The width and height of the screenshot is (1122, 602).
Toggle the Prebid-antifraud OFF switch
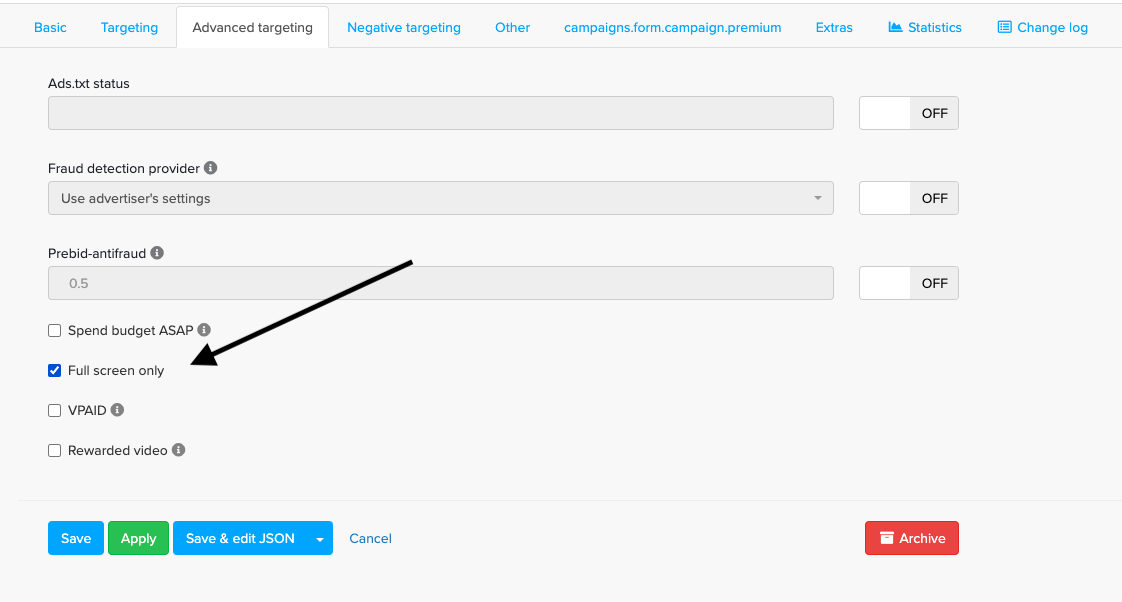[x=908, y=283]
